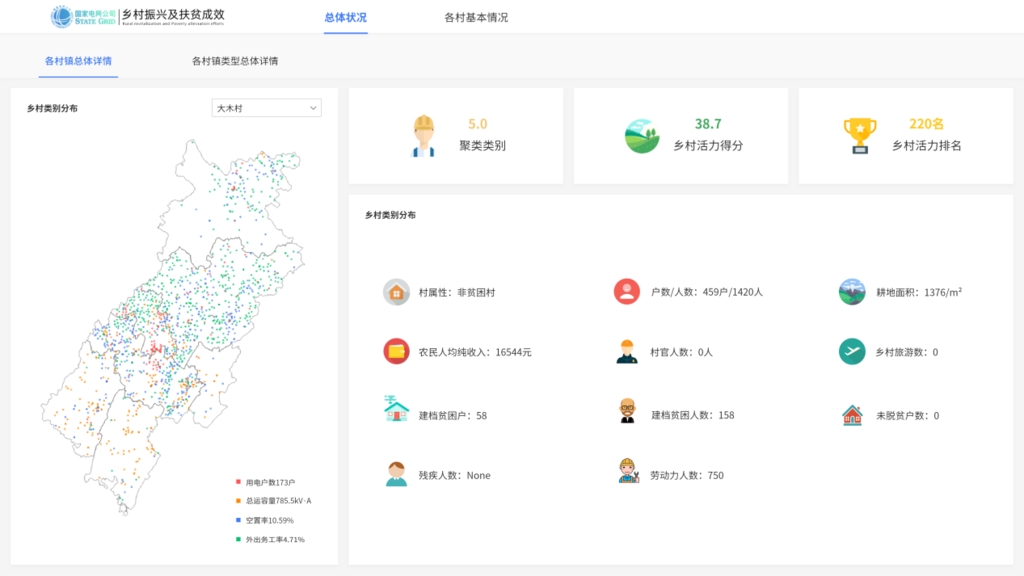Image resolution: width=1024 pixels, height=576 pixels.
Task: Select the 各村镇类型总体详情 sub-tab
Action: coord(235,61)
